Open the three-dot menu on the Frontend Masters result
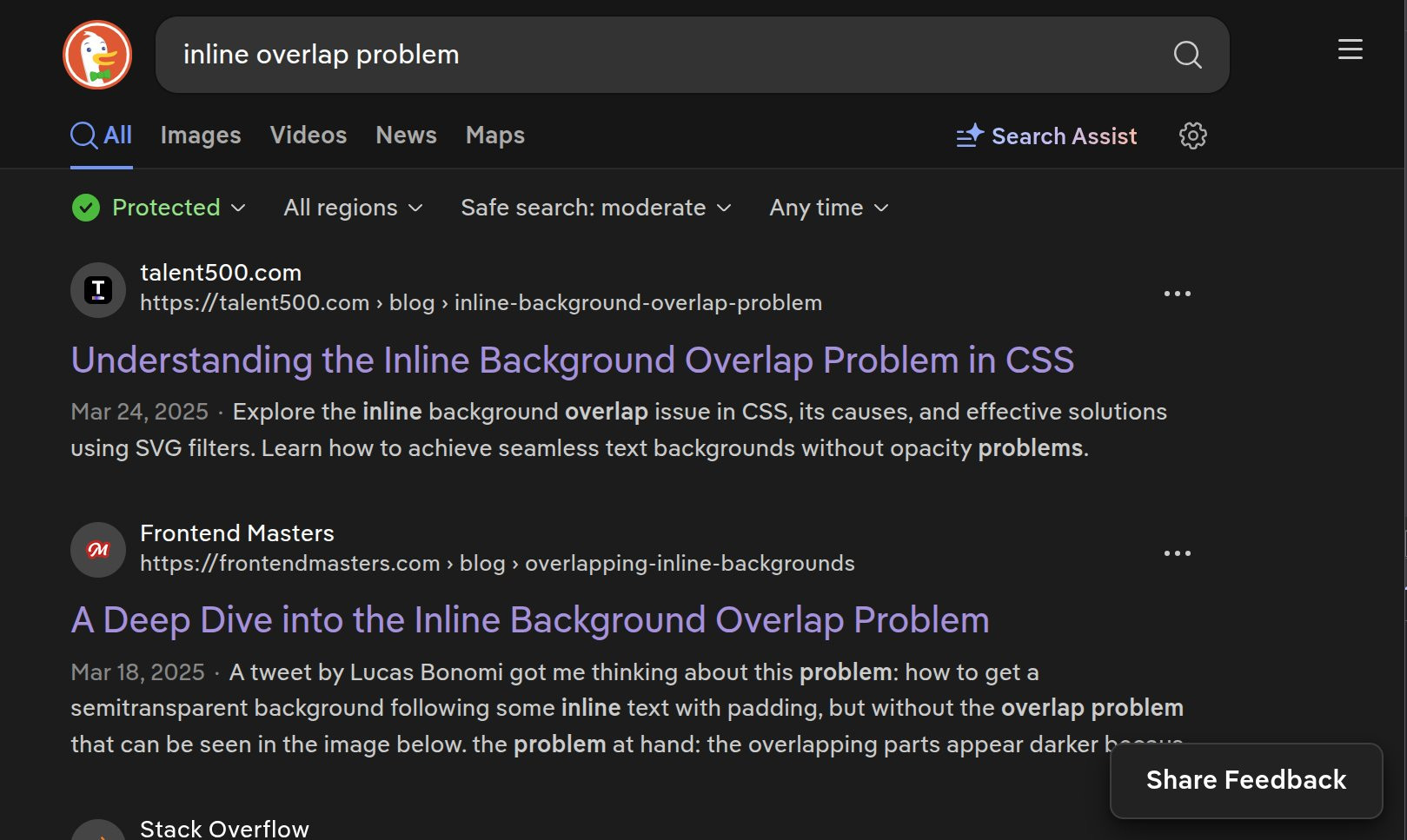The image size is (1407, 840). pyautogui.click(x=1177, y=553)
